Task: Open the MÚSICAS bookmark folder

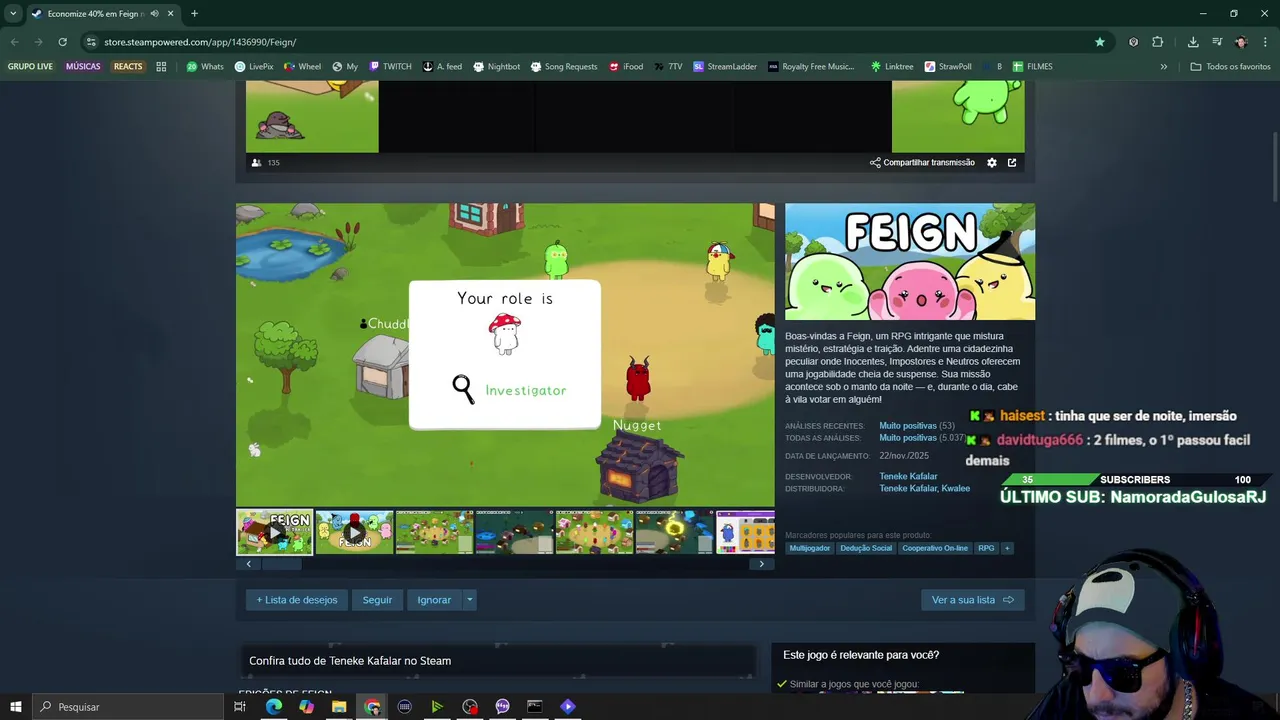Action: (x=83, y=67)
